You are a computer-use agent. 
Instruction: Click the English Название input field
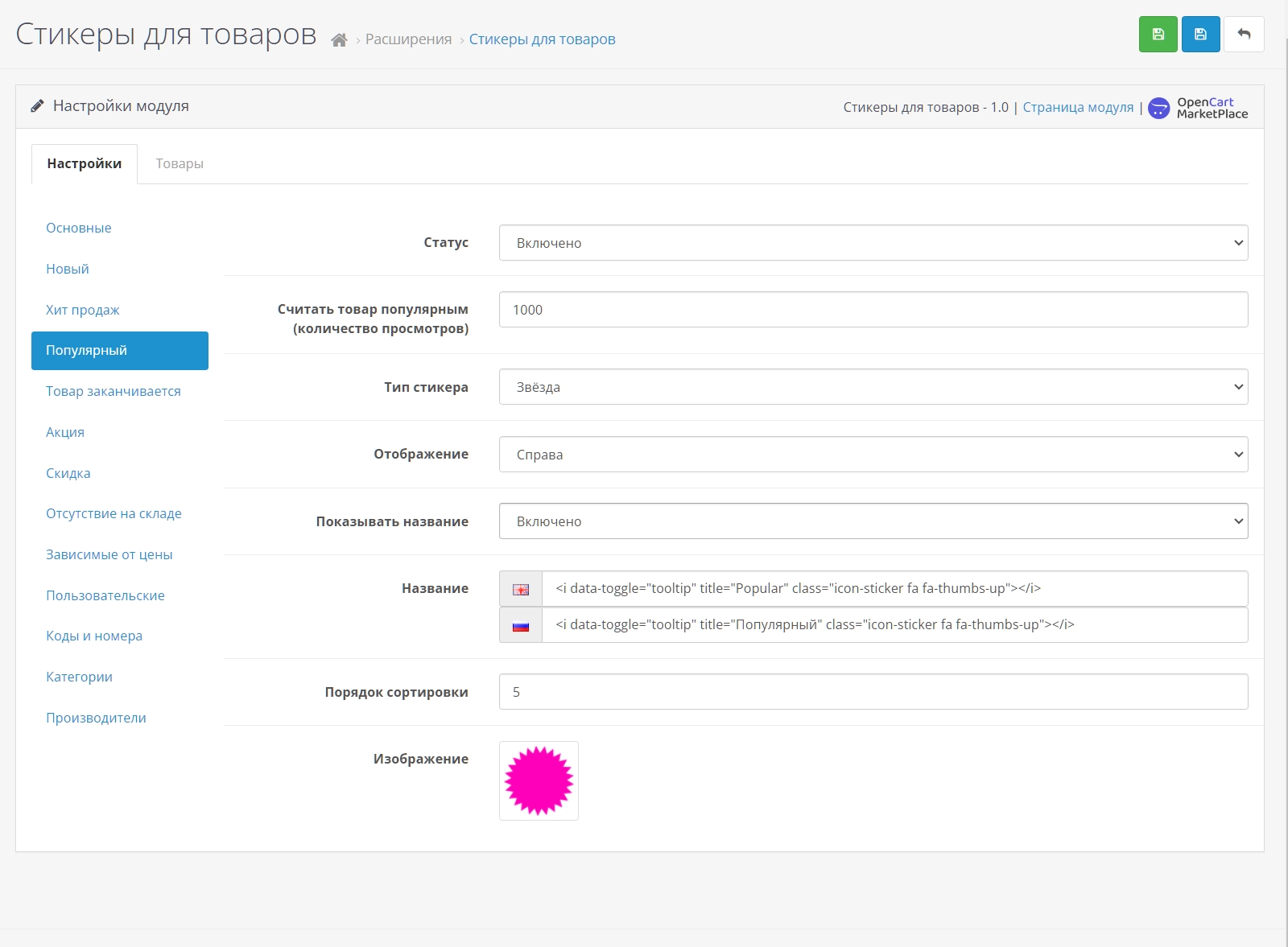895,589
